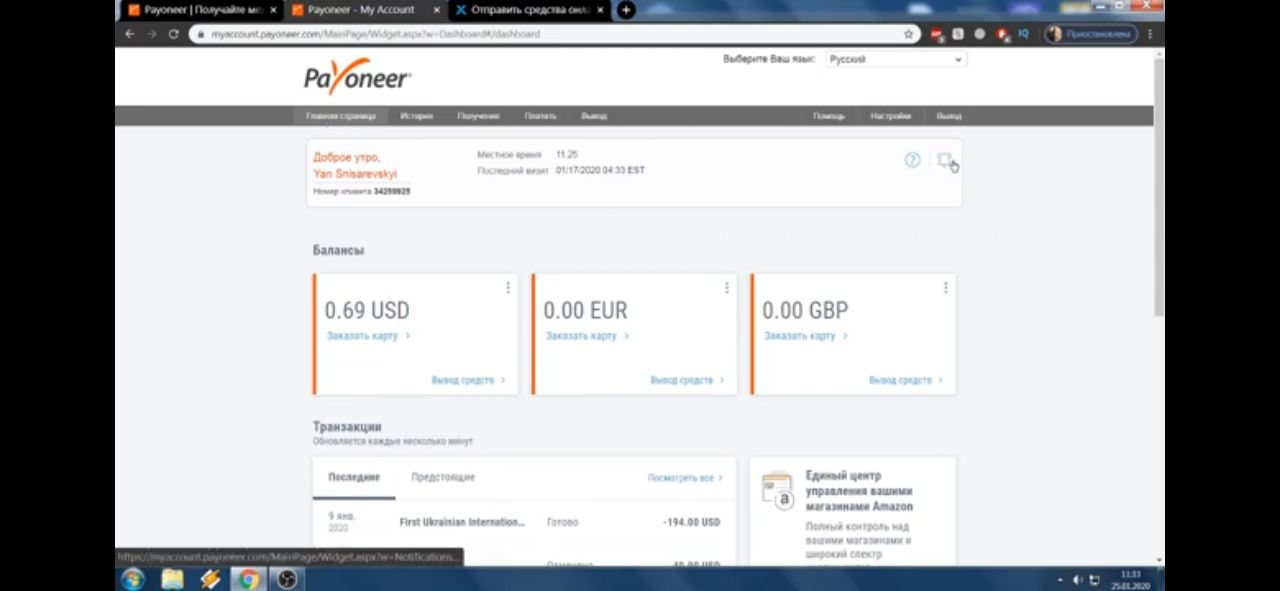This screenshot has width=1280, height=591.
Task: Open Chrome three-dot menu
Action: click(1150, 34)
